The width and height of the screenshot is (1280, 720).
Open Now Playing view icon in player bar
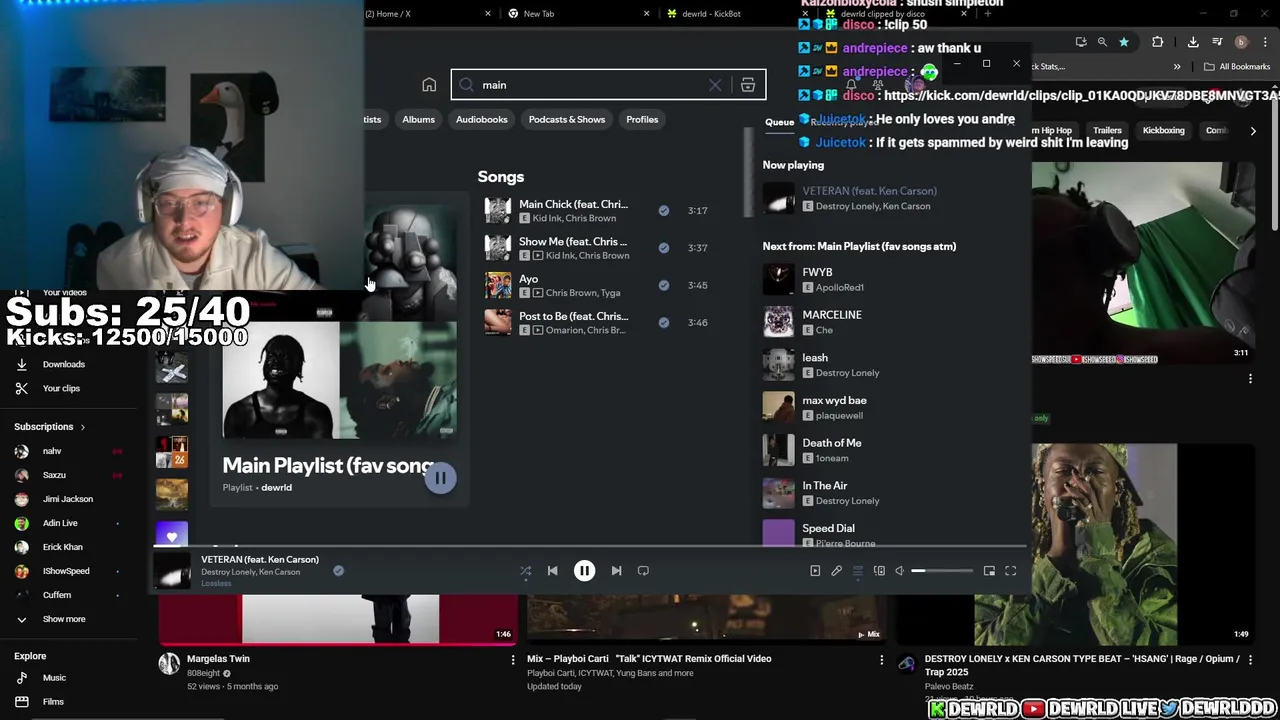(x=815, y=571)
